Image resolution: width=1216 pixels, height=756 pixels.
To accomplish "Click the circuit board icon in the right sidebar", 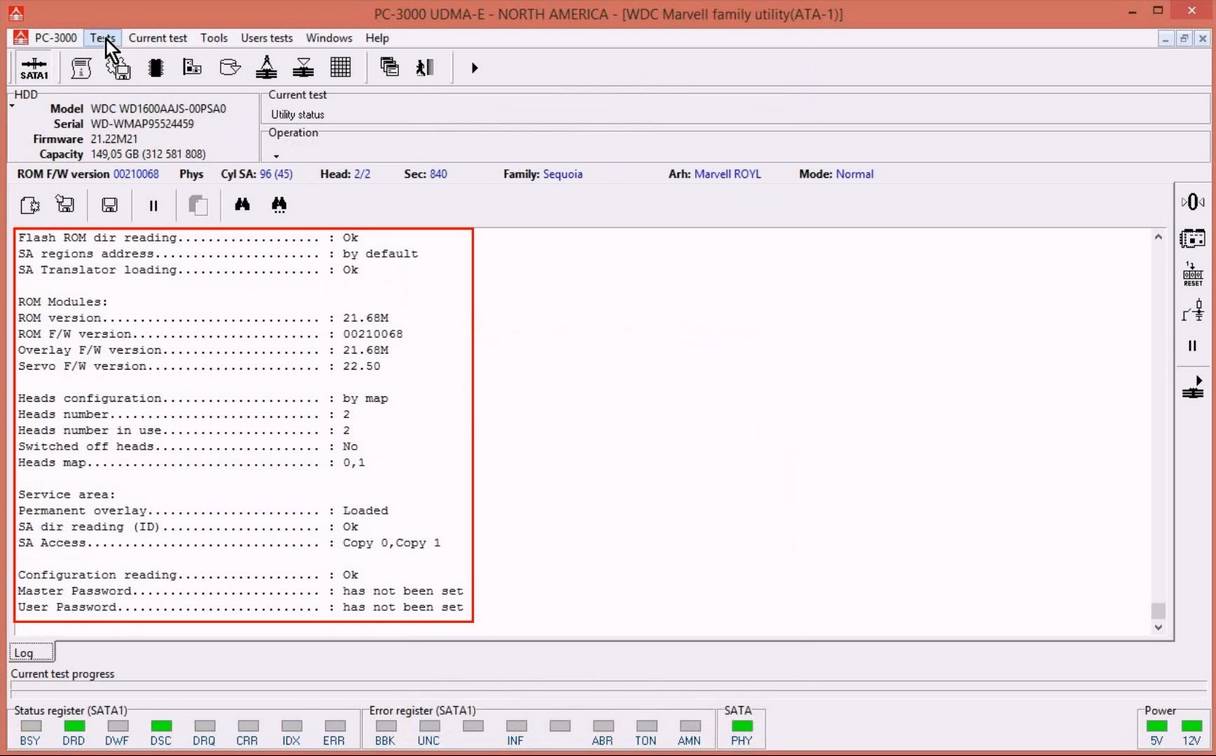I will (1192, 238).
